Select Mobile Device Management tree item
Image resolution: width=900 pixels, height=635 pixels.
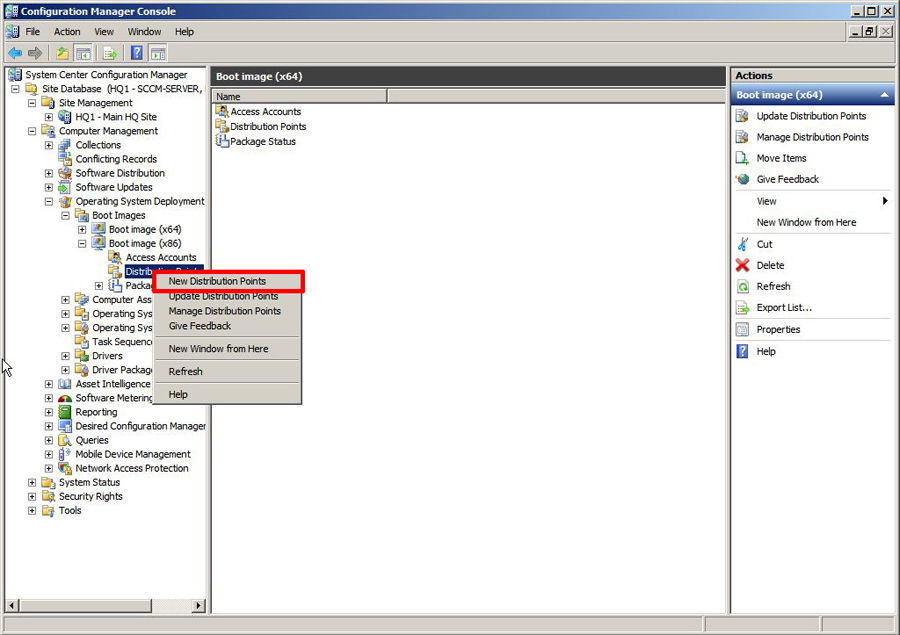(133, 454)
